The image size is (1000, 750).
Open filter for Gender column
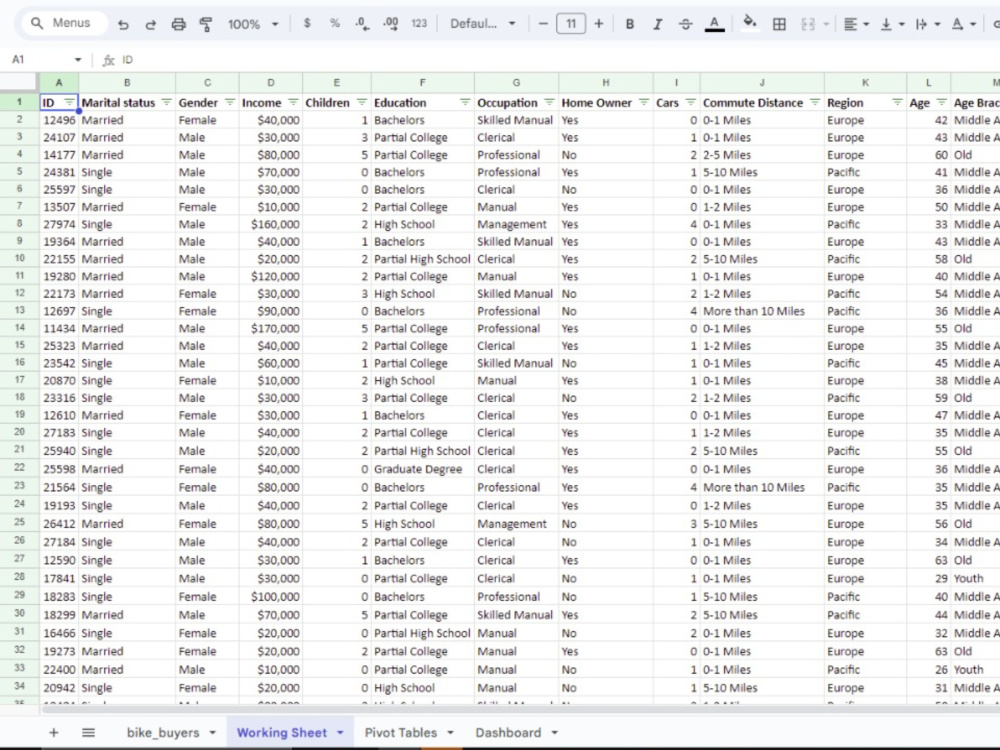click(x=230, y=103)
